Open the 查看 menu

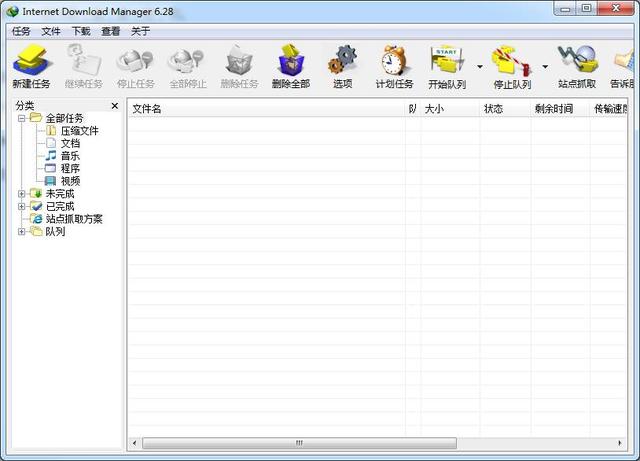(x=111, y=31)
